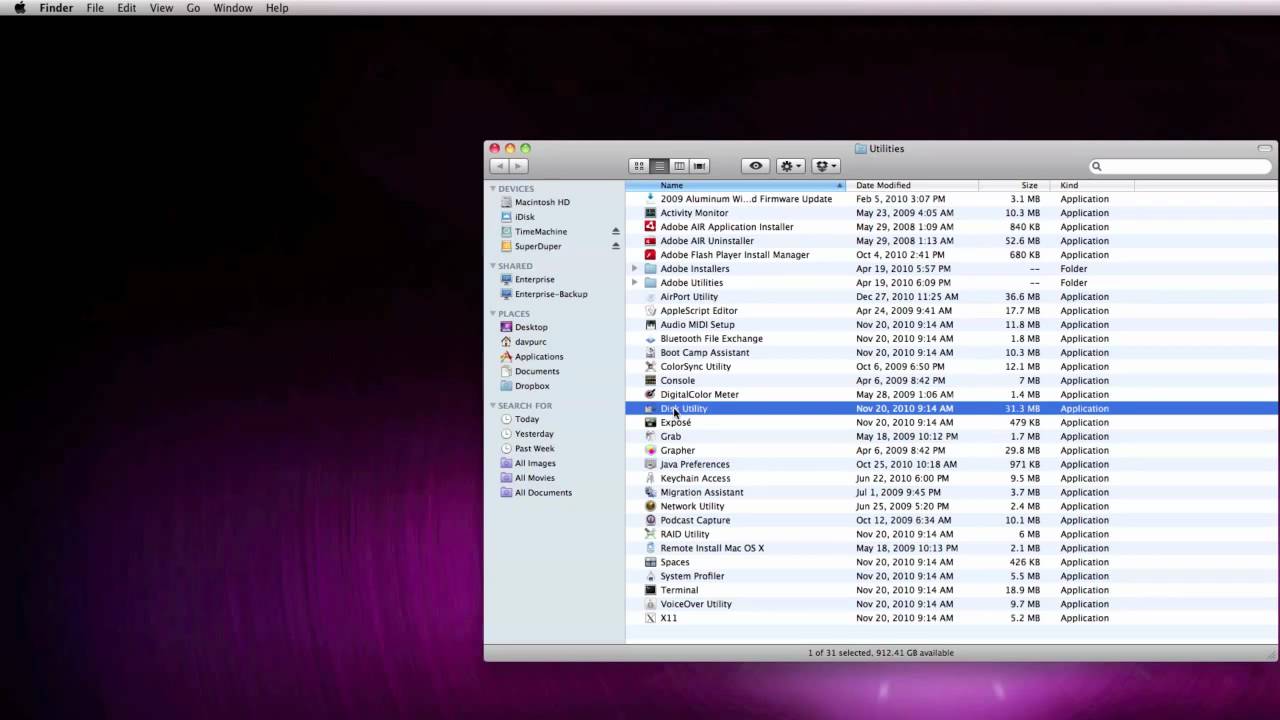
Task: Select the VoiceOver Utility row
Action: pos(952,605)
